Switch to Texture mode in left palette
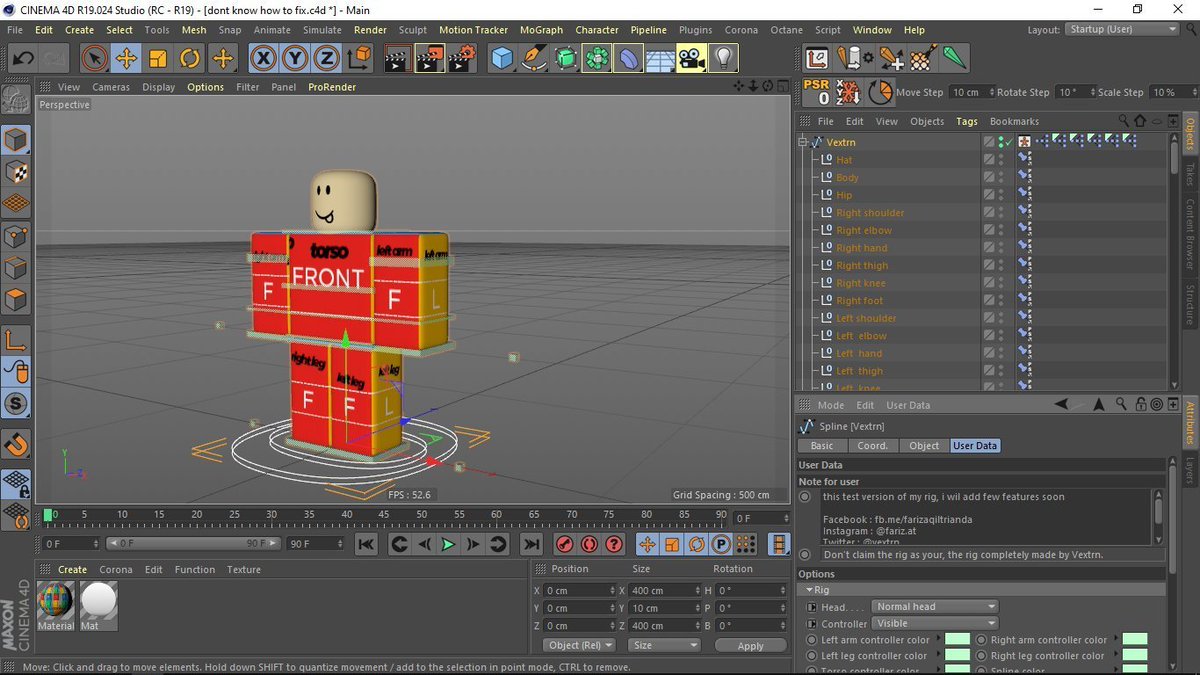Viewport: 1200px width, 675px height. (16, 173)
